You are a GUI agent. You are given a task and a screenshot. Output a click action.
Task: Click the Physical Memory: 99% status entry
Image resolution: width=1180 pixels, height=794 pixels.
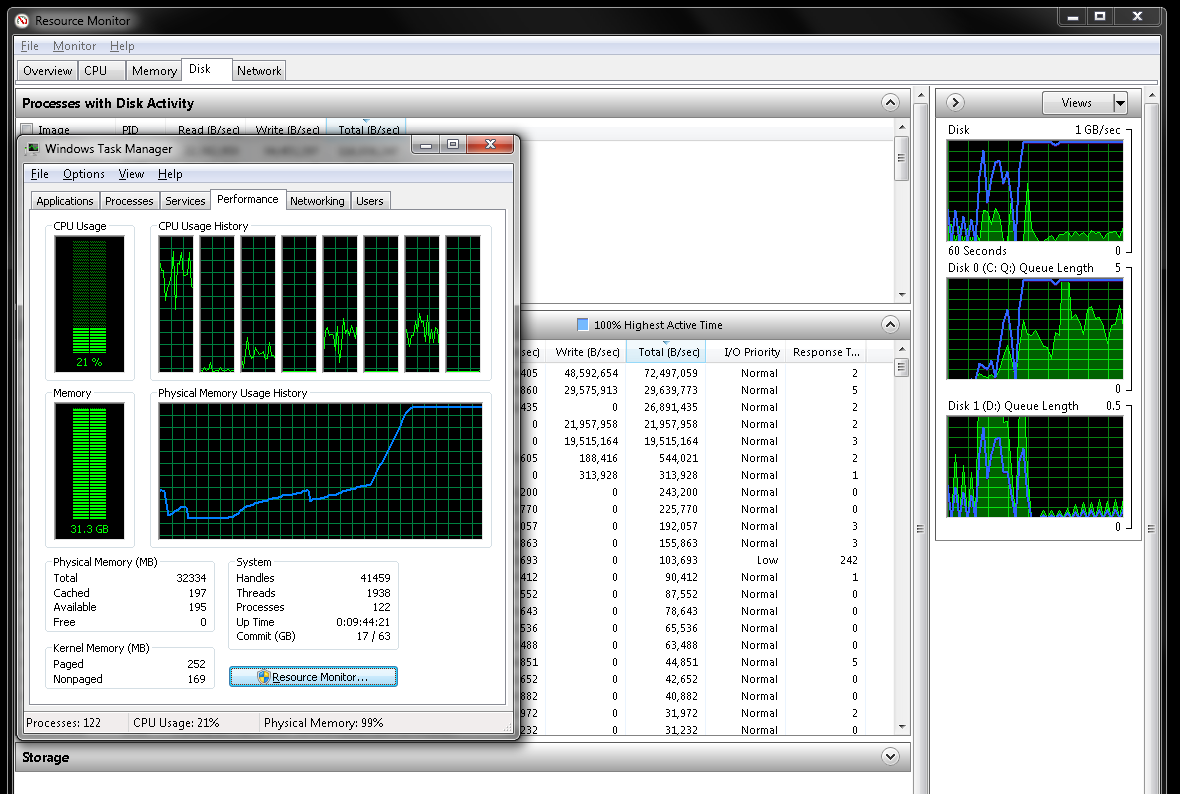pyautogui.click(x=324, y=723)
